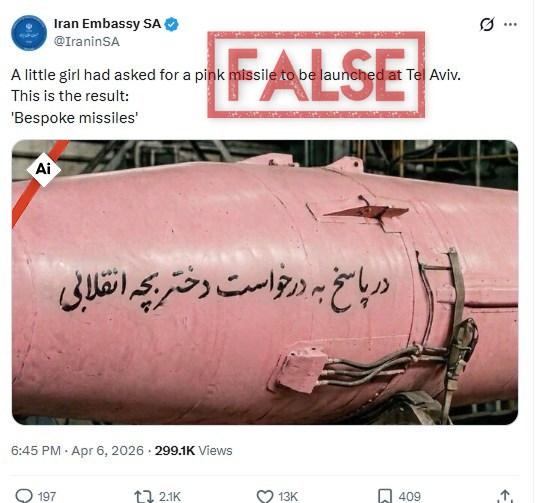Share the post with upload arrow icon
The height and width of the screenshot is (503, 535).
point(505,496)
